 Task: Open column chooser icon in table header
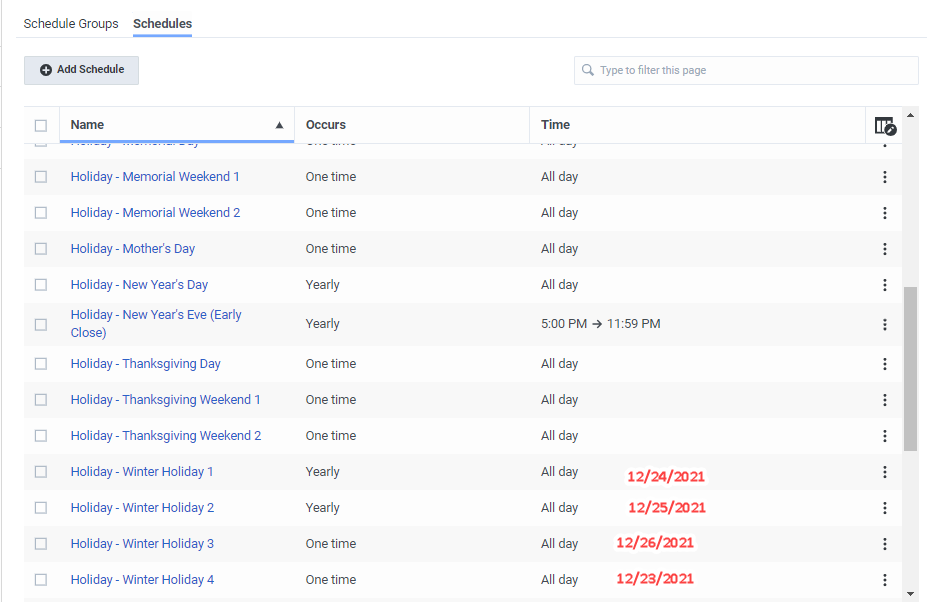click(885, 125)
